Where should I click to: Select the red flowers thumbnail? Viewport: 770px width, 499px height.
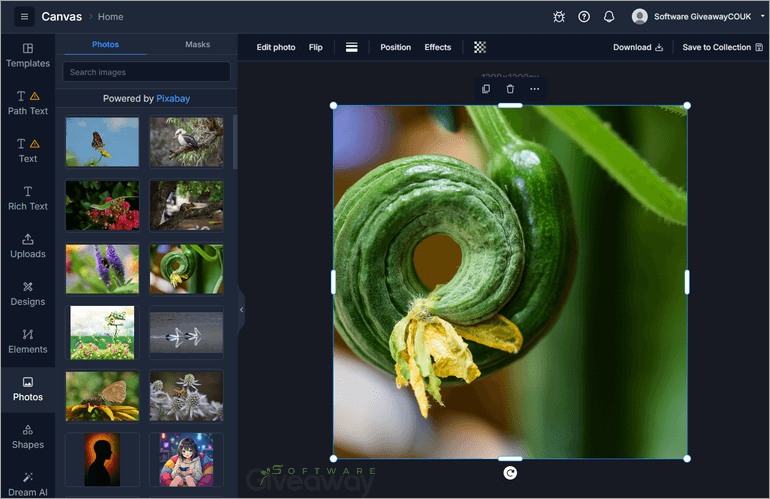[102, 205]
